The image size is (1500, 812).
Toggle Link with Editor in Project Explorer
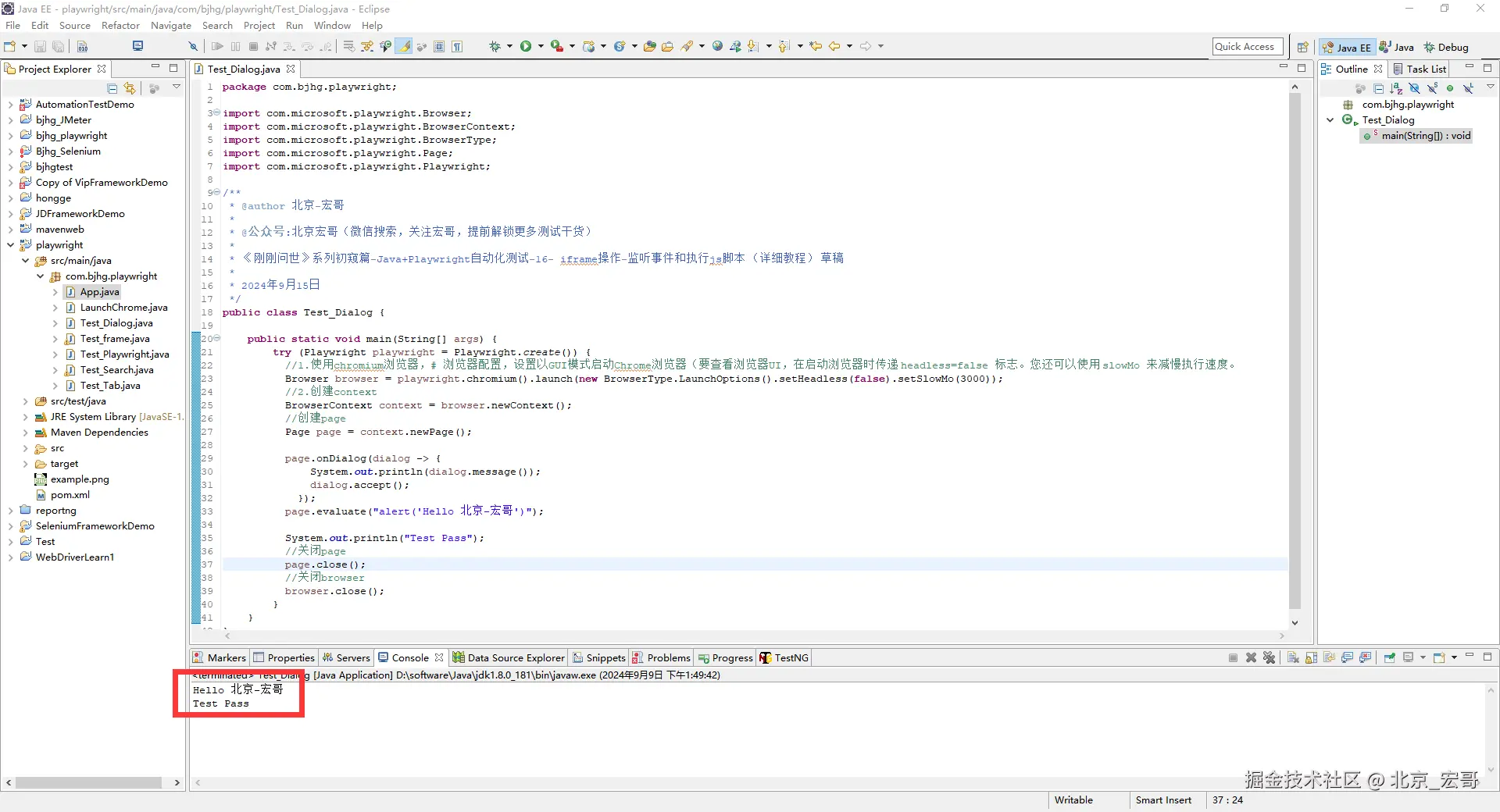[130, 88]
